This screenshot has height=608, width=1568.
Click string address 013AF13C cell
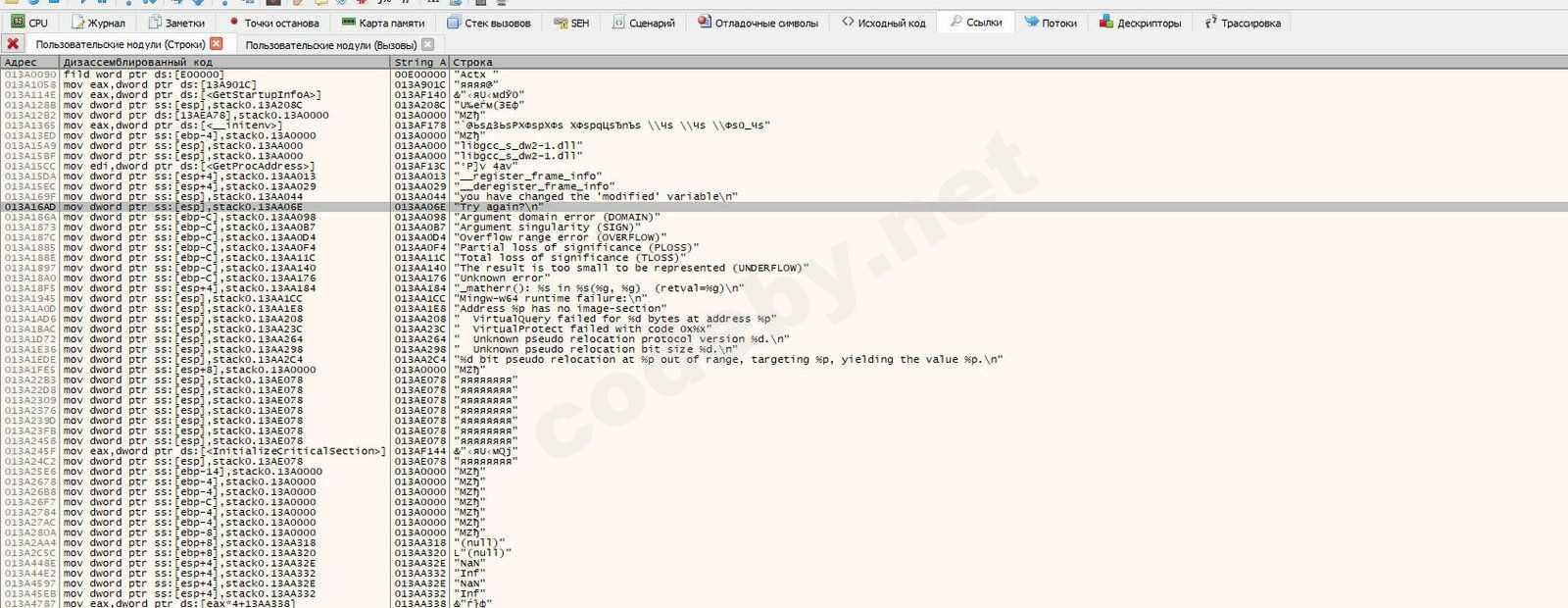point(419,167)
